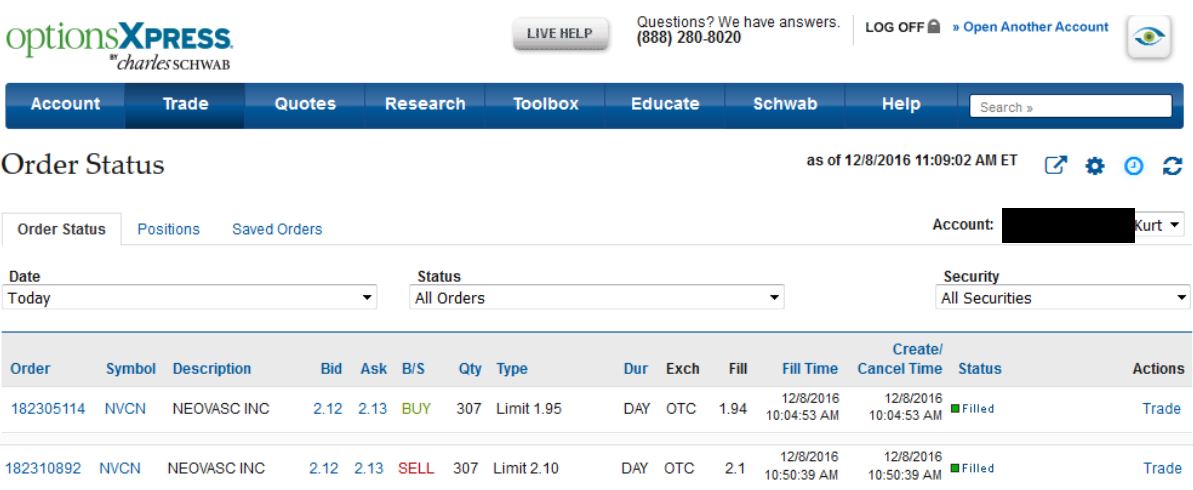The image size is (1193, 490).
Task: Open the Toolbox menu
Action: (x=545, y=104)
